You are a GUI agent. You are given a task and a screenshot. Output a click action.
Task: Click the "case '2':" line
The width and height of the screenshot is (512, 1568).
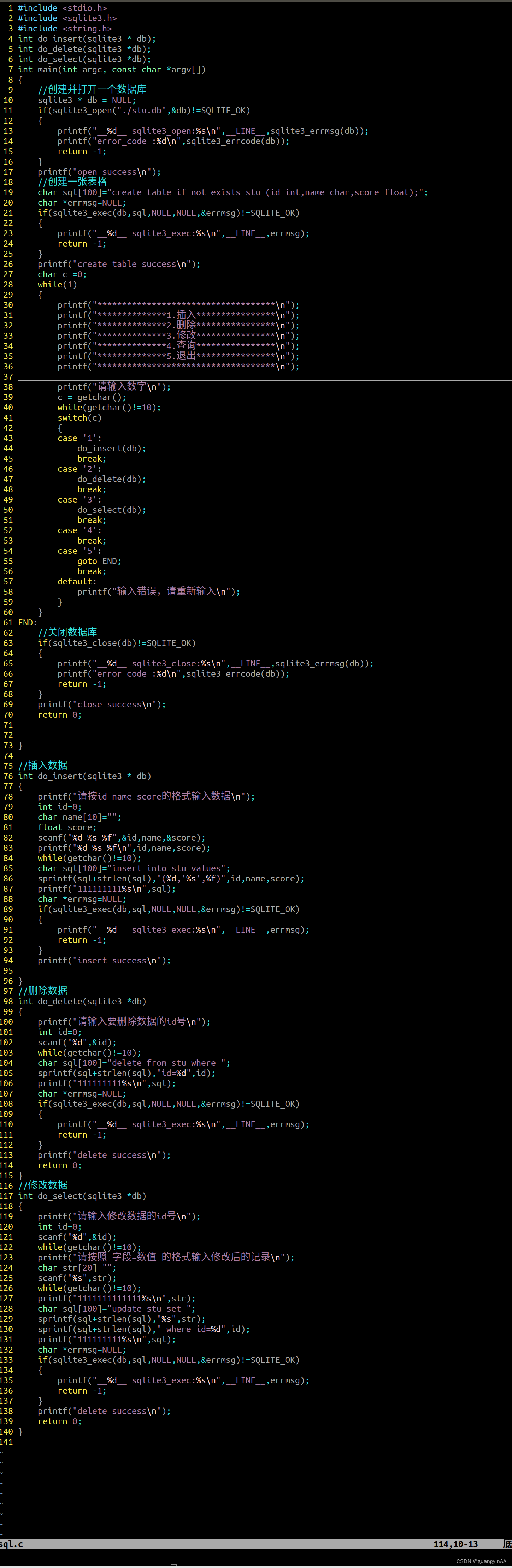[80, 469]
